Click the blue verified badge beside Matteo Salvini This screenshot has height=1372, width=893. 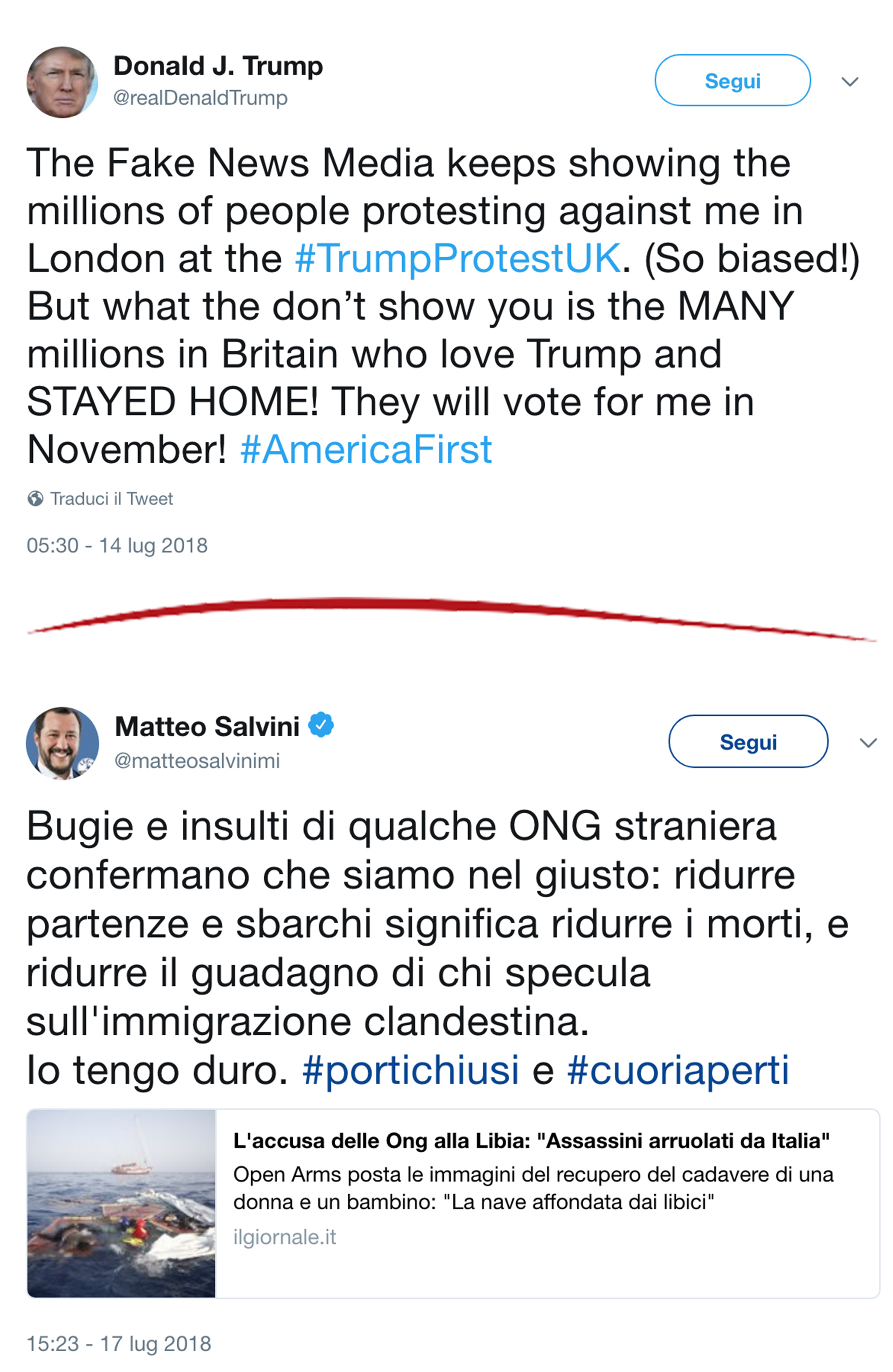pyautogui.click(x=321, y=725)
